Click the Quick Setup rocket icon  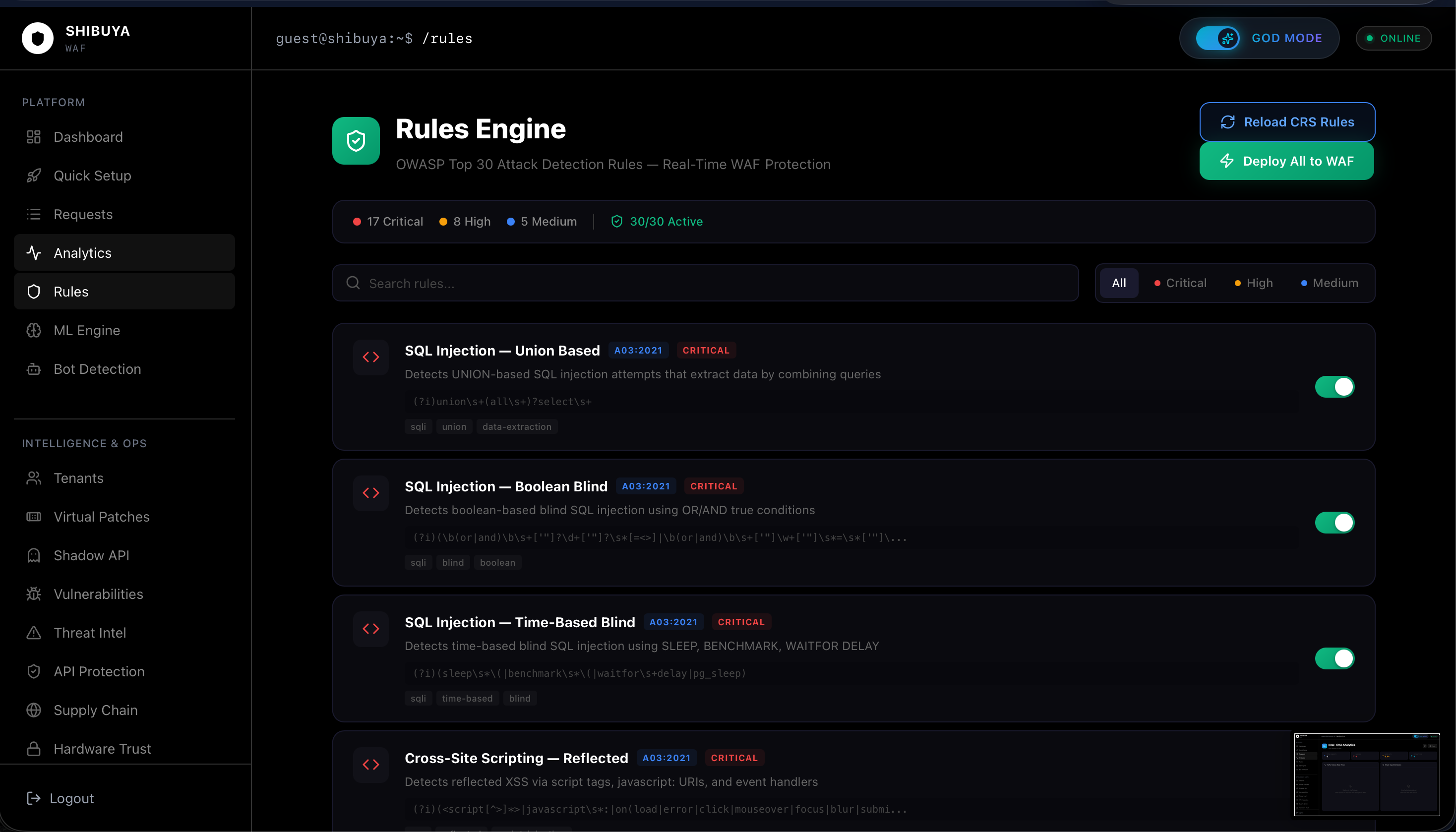[34, 176]
